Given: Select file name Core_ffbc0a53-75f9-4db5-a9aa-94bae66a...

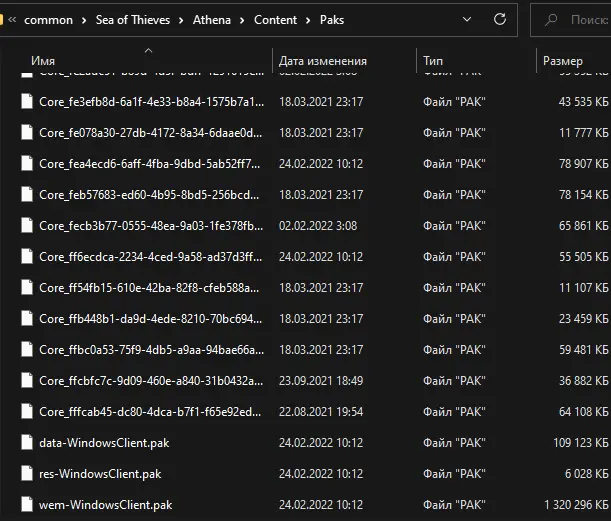Looking at the screenshot, I should point(152,350).
